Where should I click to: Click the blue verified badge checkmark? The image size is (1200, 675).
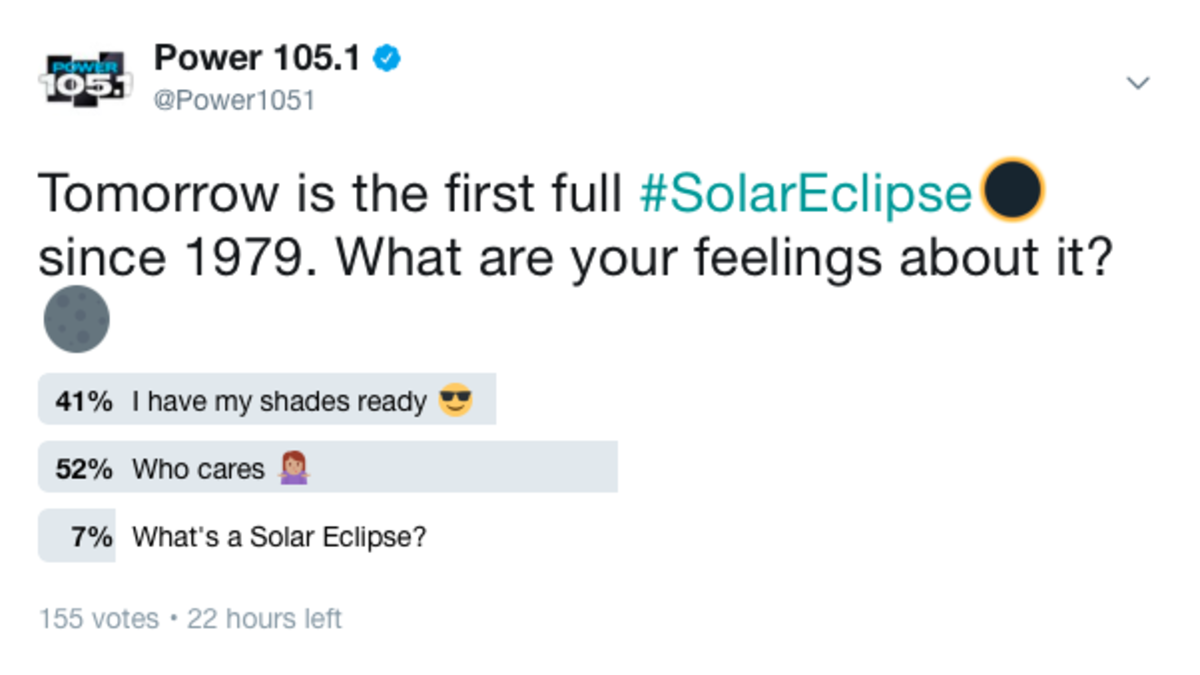388,60
